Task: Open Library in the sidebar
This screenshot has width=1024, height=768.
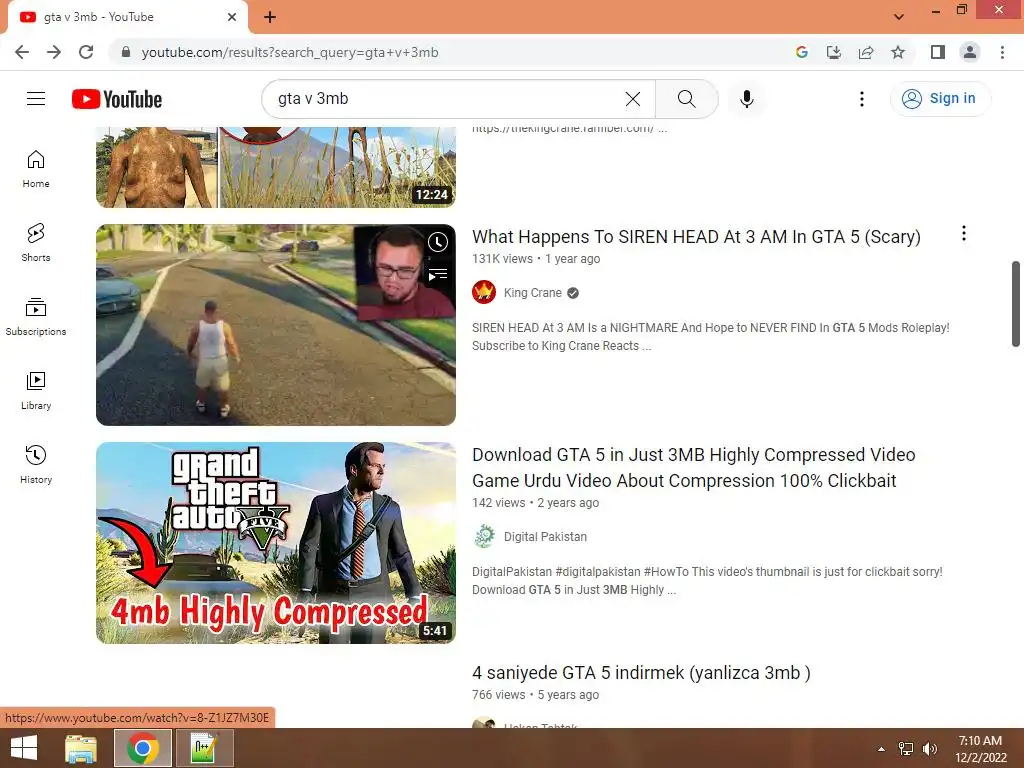Action: tap(36, 391)
